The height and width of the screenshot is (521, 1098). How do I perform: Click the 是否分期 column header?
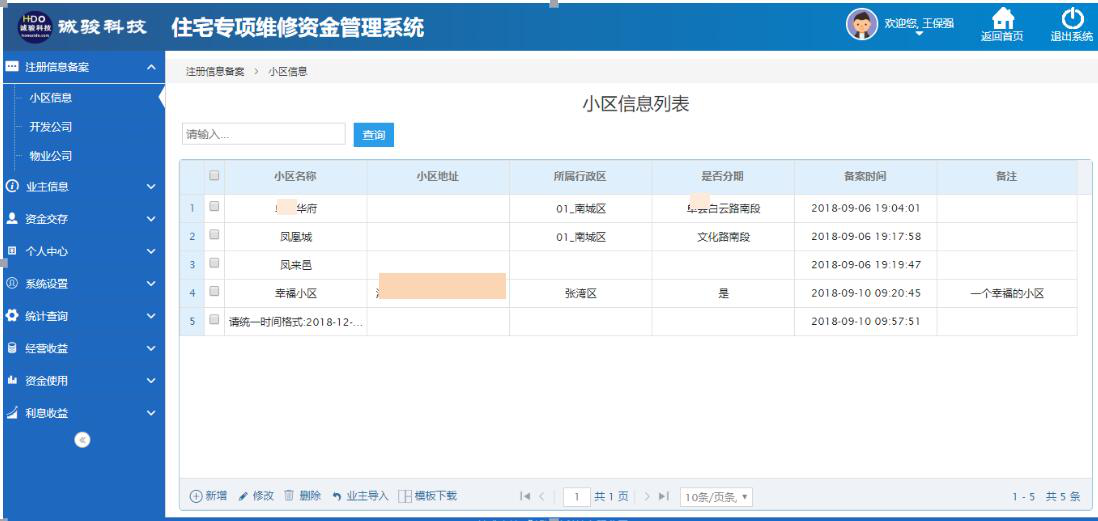tap(723, 176)
